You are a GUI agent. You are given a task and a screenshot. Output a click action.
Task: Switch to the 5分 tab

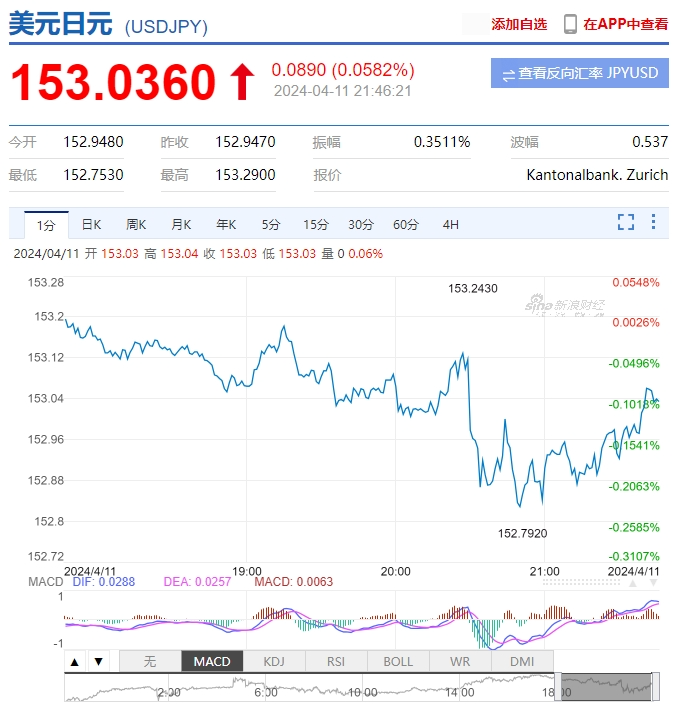[271, 224]
